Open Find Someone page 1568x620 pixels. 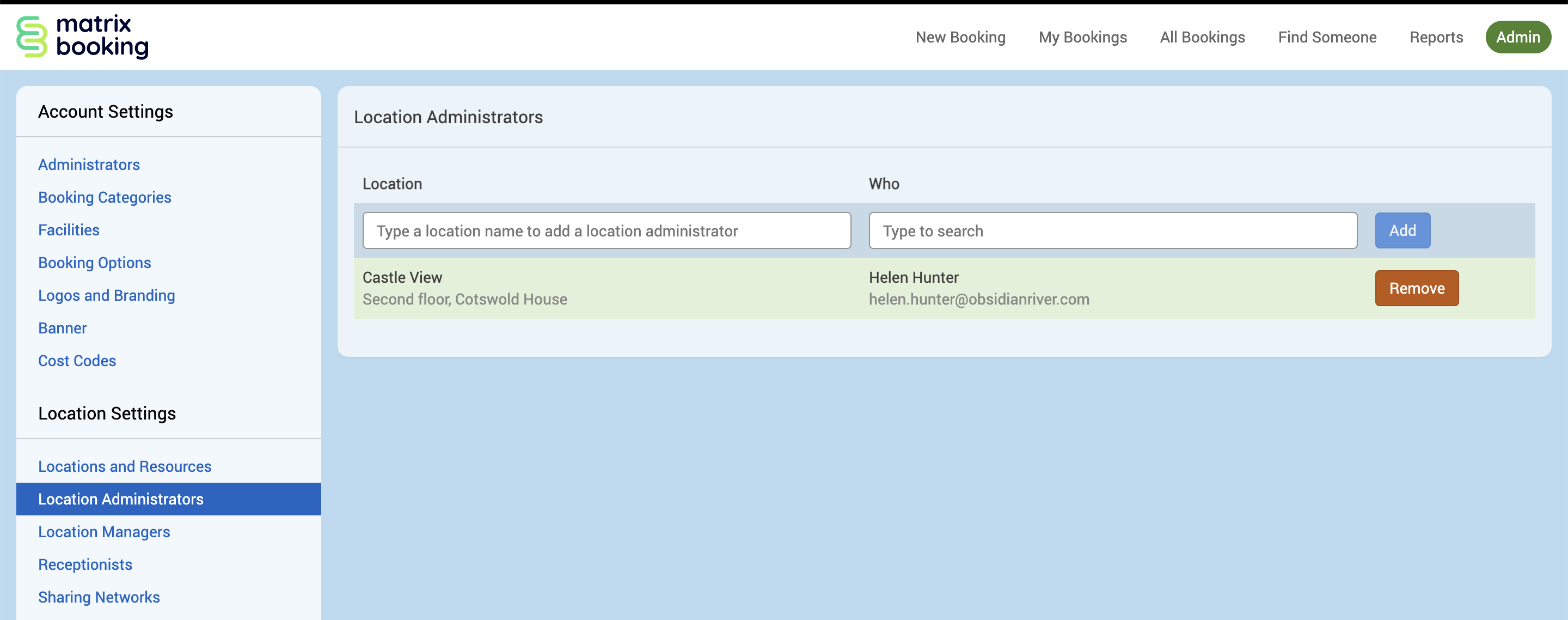click(x=1327, y=37)
